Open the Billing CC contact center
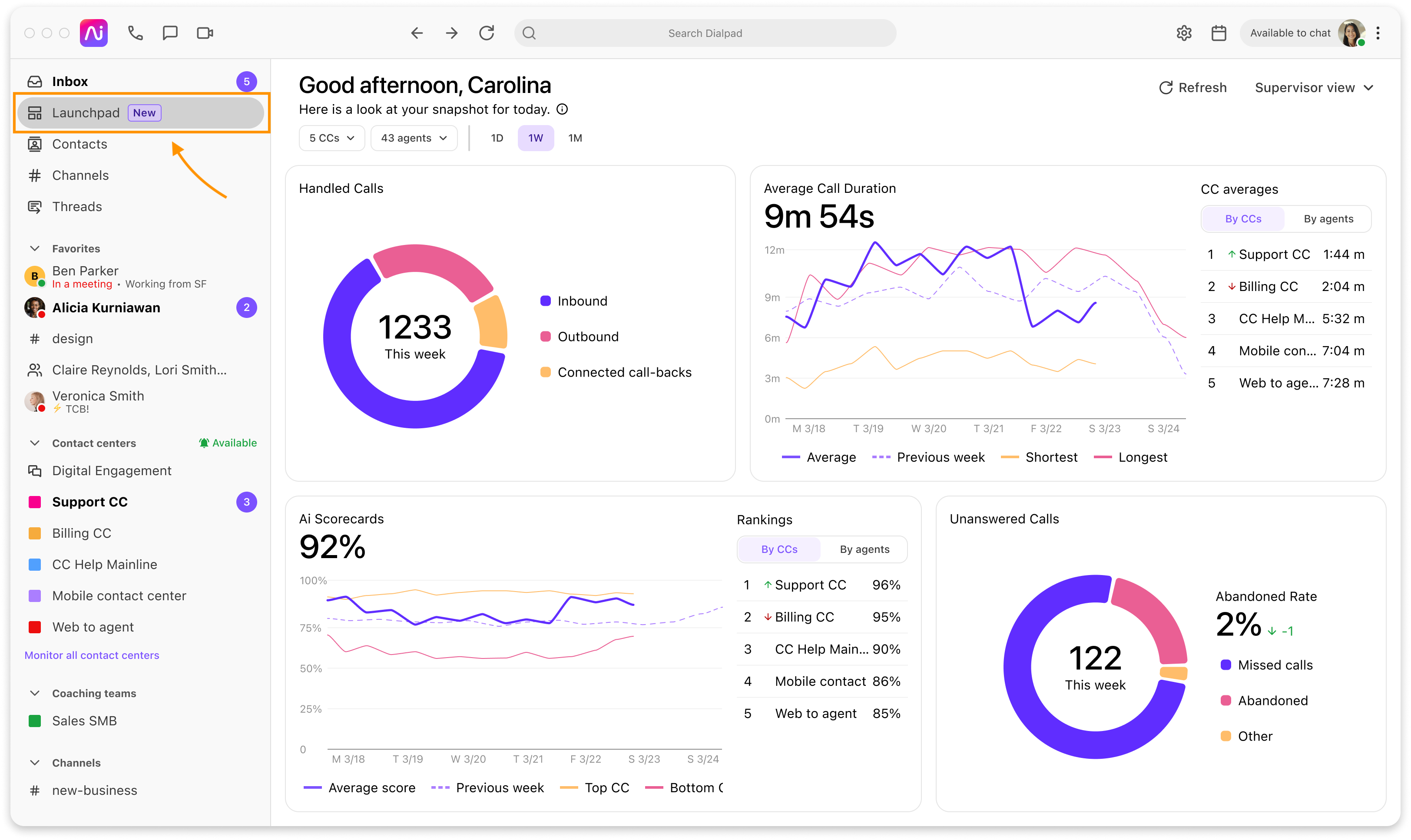The image size is (1411, 840). coord(141,533)
